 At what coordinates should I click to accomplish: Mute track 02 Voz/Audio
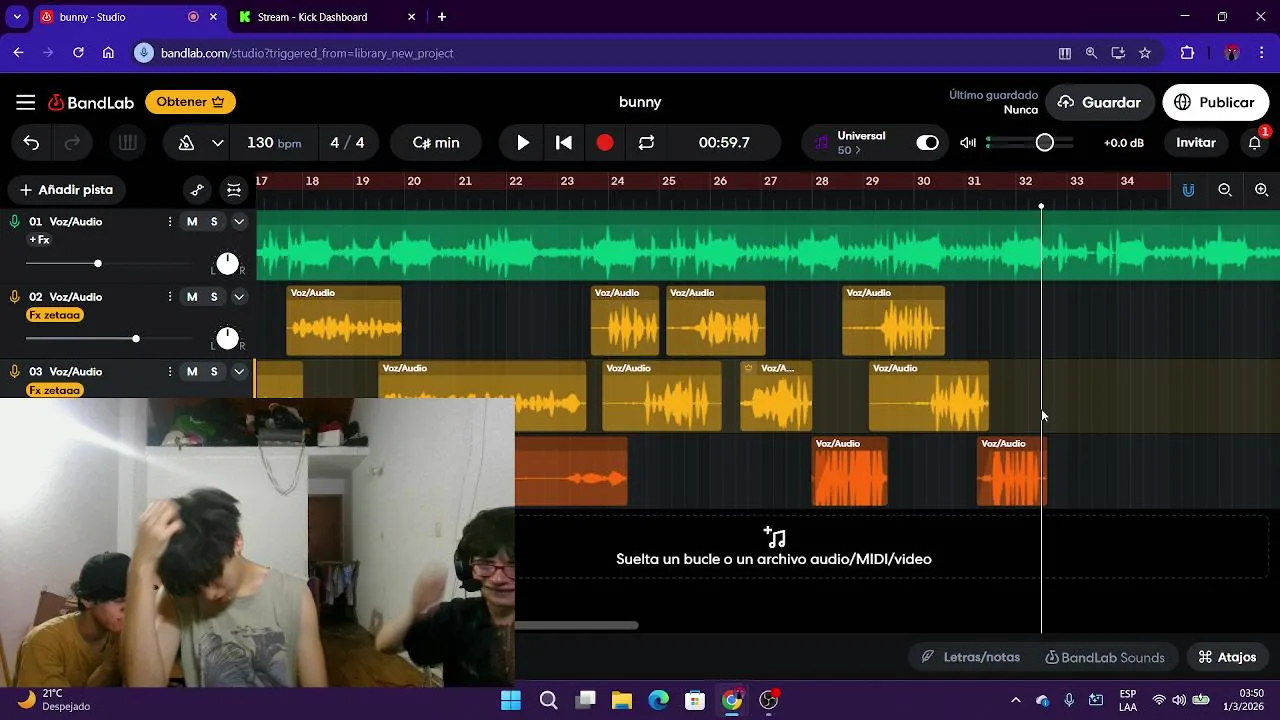[x=192, y=297]
